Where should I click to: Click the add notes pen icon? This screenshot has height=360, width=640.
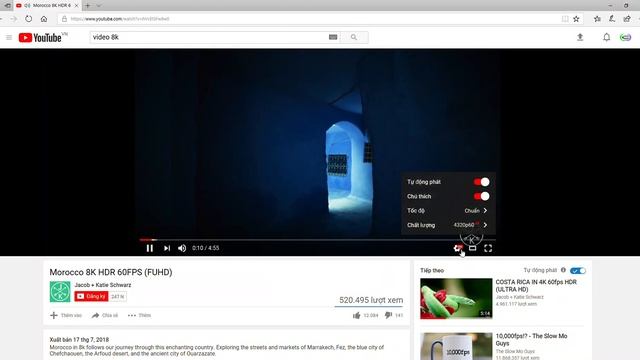(612, 19)
